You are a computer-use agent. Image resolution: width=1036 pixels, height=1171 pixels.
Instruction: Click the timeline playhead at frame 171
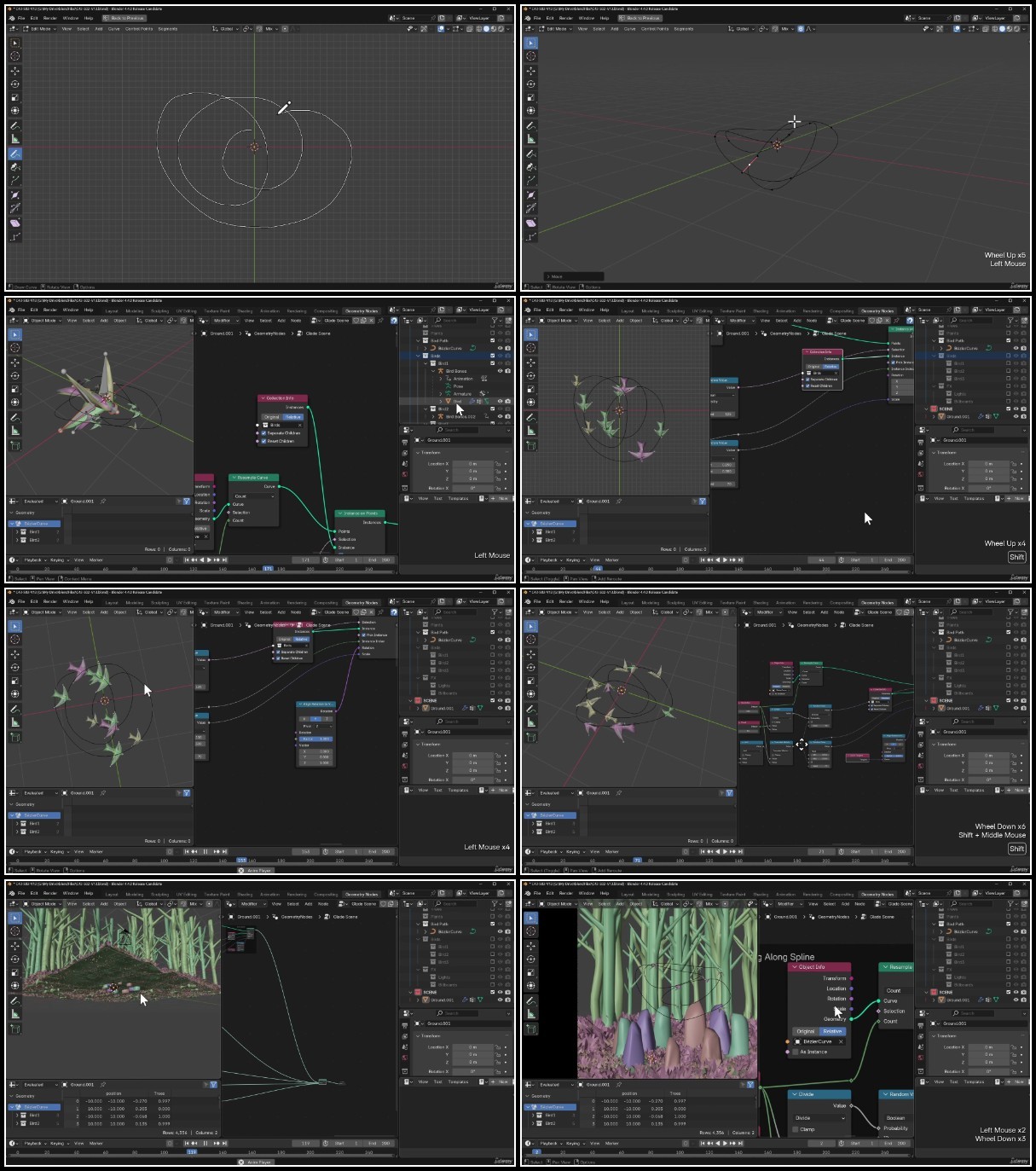pyautogui.click(x=267, y=568)
